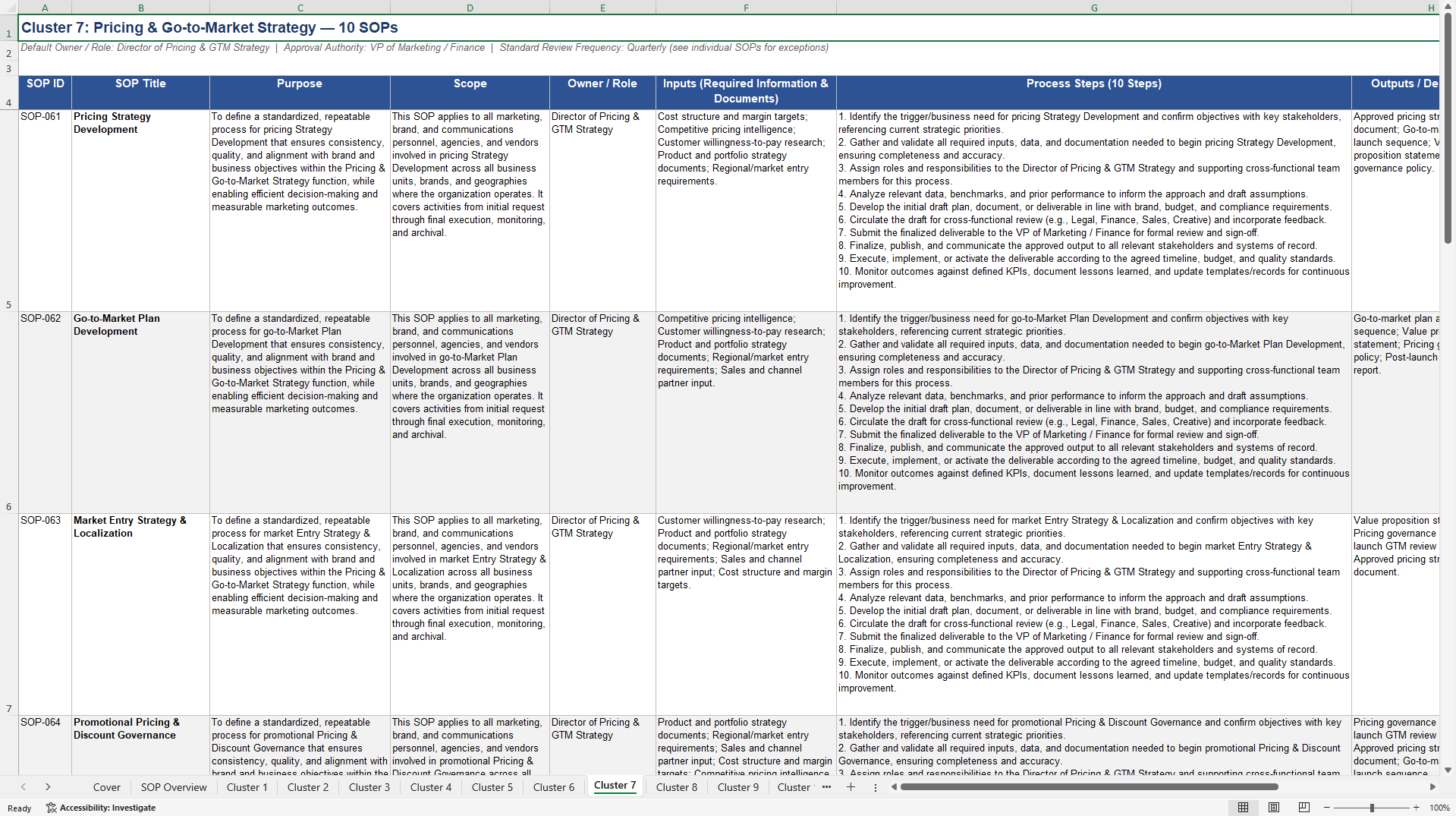Switch to Cluster 9 sheet tab
This screenshot has width=1456, height=816.
[738, 787]
